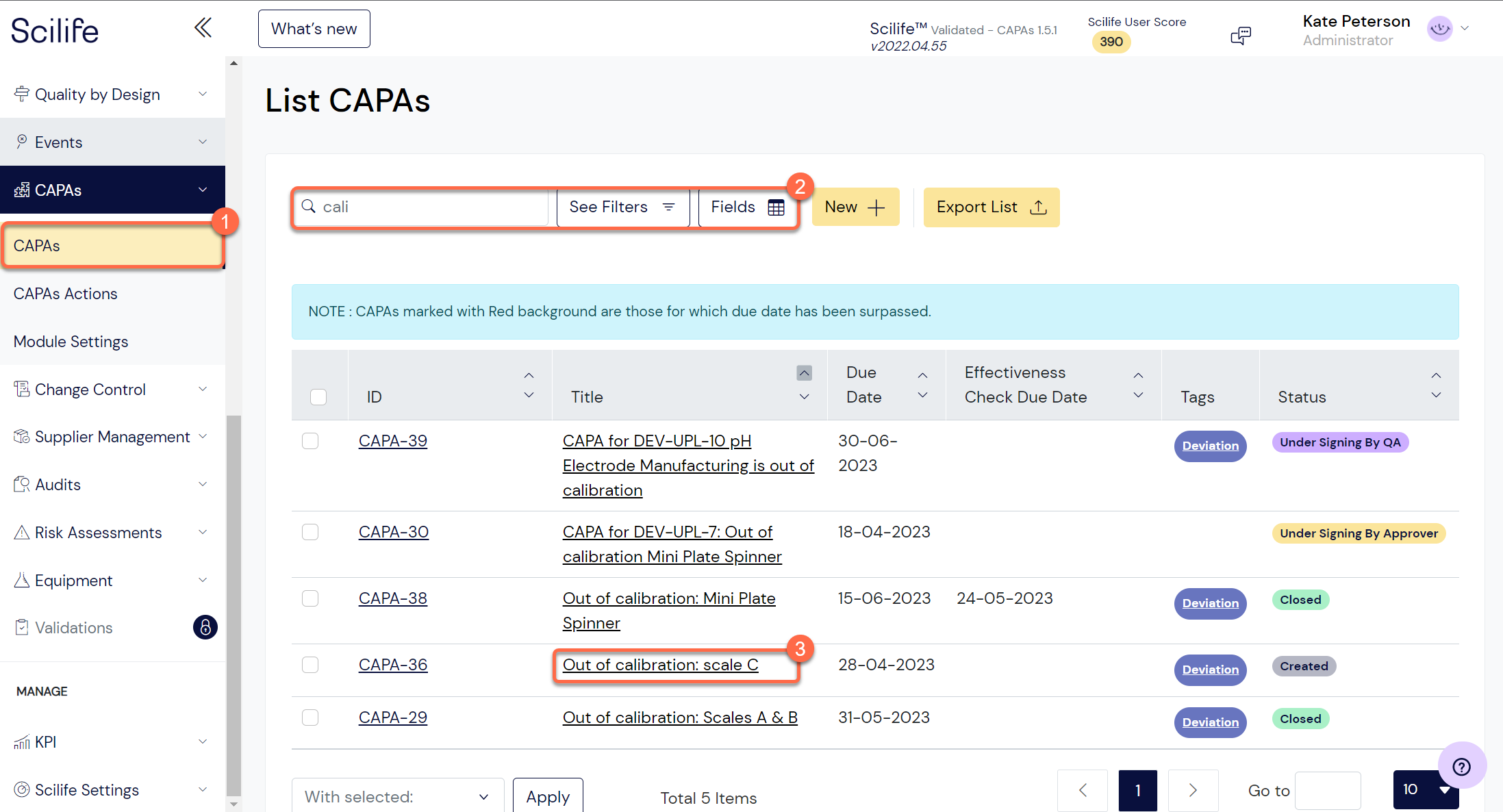Image resolution: width=1503 pixels, height=812 pixels.
Task: Click the Change Control sidebar icon
Action: 22,389
